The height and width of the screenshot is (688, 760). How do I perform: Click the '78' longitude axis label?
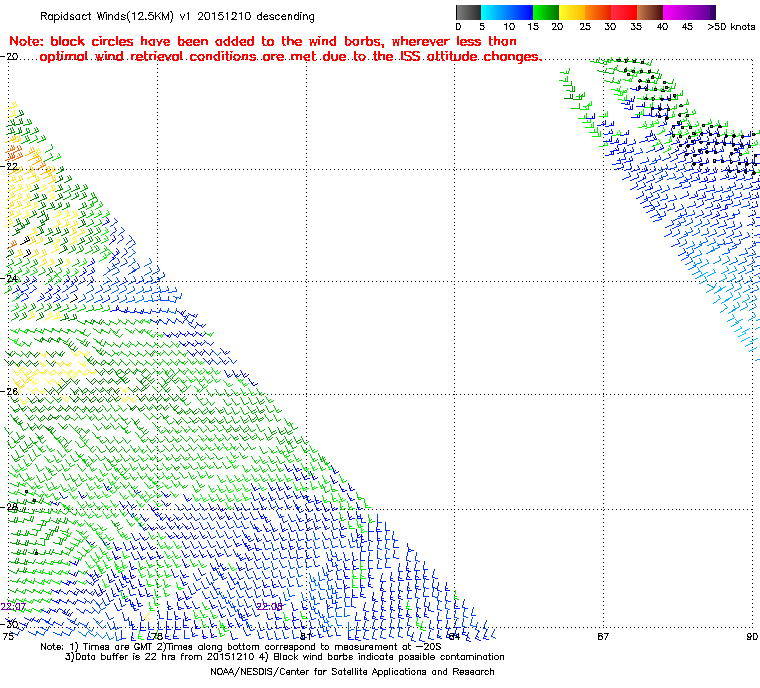pyautogui.click(x=157, y=636)
